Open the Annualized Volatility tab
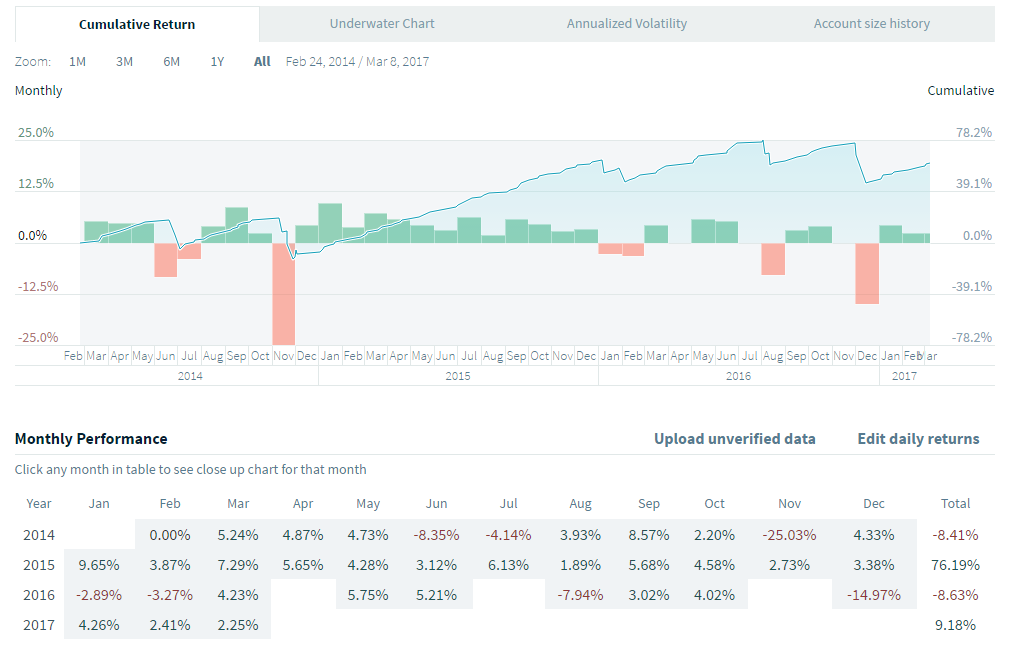Viewport: 1014px width, 668px height. [627, 23]
